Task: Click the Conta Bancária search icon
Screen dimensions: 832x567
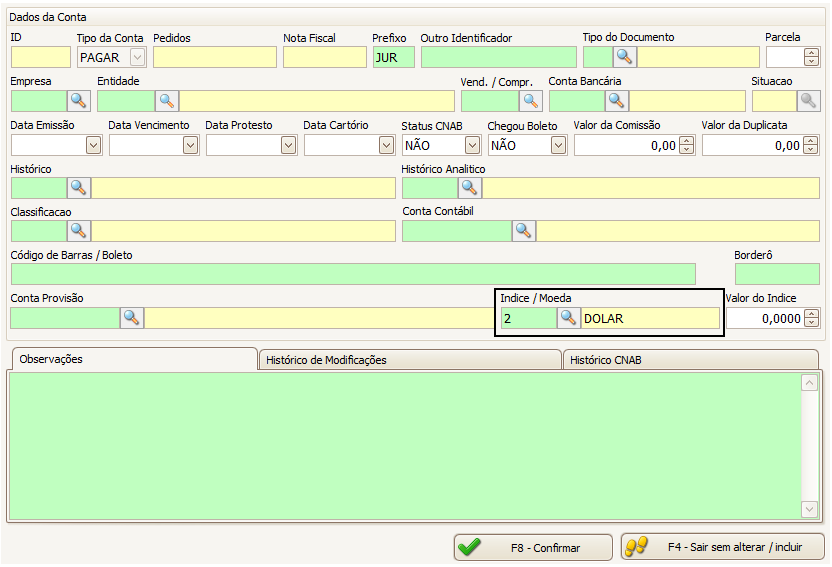Action: pyautogui.click(x=616, y=100)
